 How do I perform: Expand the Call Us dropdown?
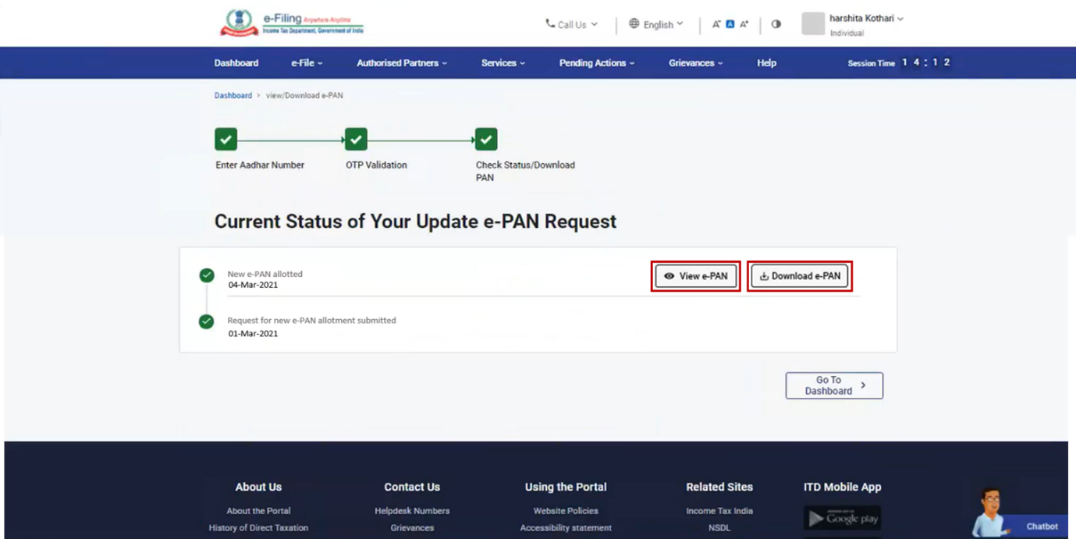[571, 24]
